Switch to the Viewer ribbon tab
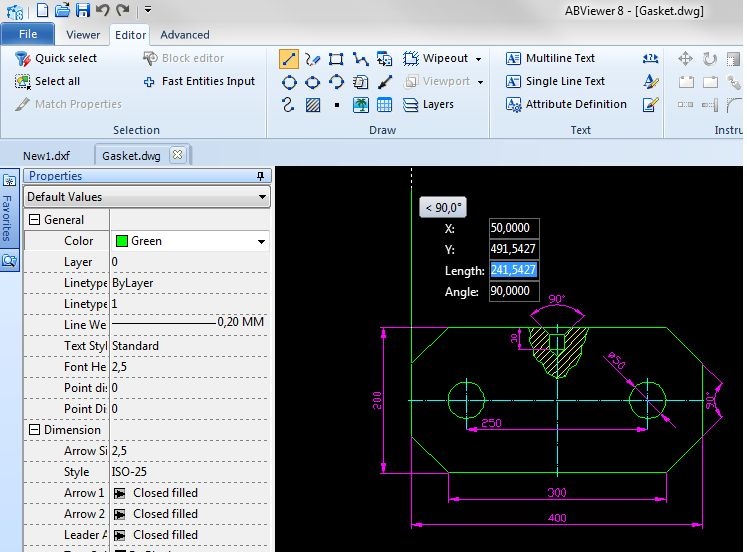Image resolution: width=747 pixels, height=552 pixels. [x=83, y=35]
